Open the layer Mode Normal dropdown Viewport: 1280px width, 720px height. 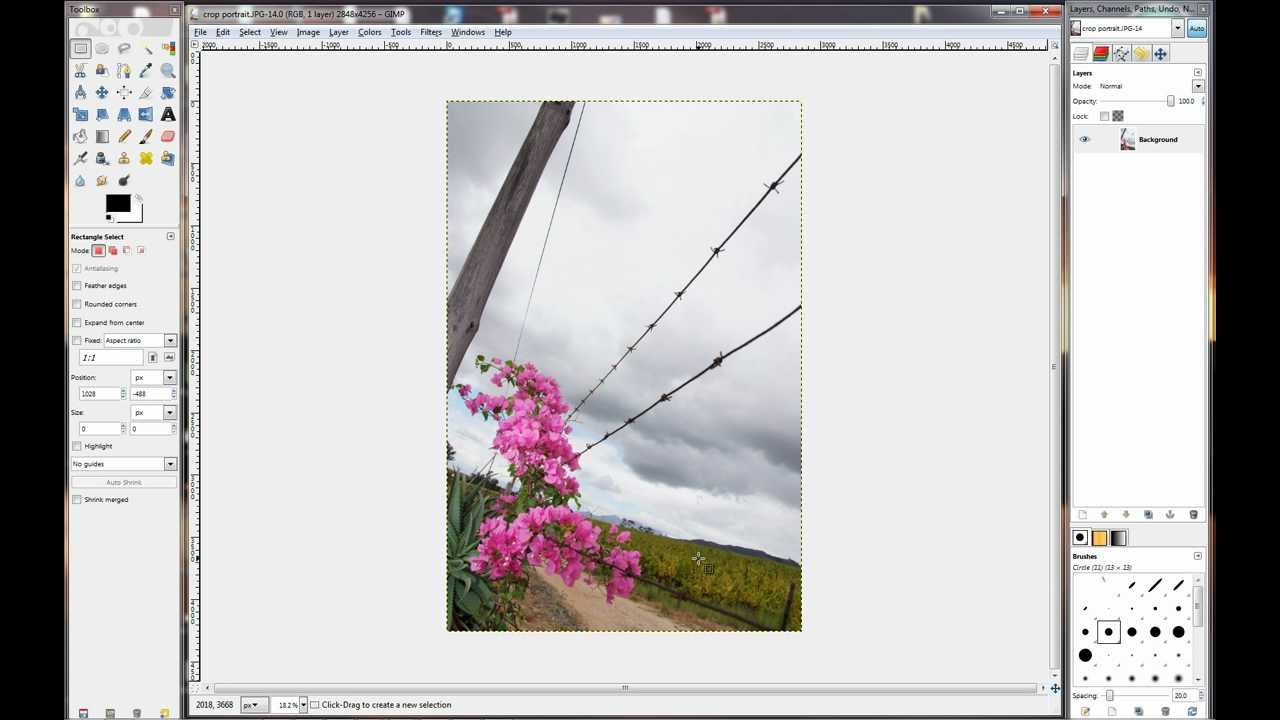[x=1150, y=86]
